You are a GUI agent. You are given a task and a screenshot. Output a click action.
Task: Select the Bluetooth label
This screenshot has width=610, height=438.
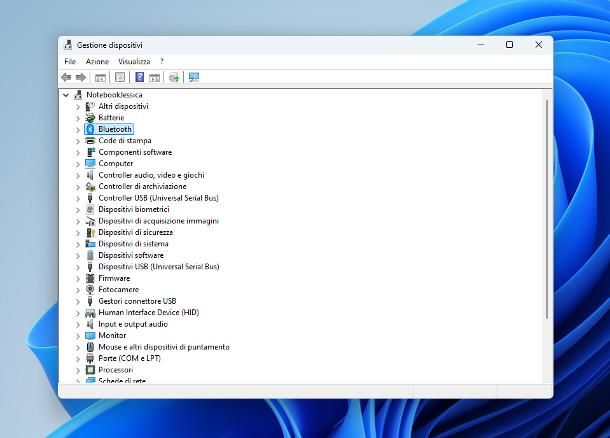click(115, 129)
